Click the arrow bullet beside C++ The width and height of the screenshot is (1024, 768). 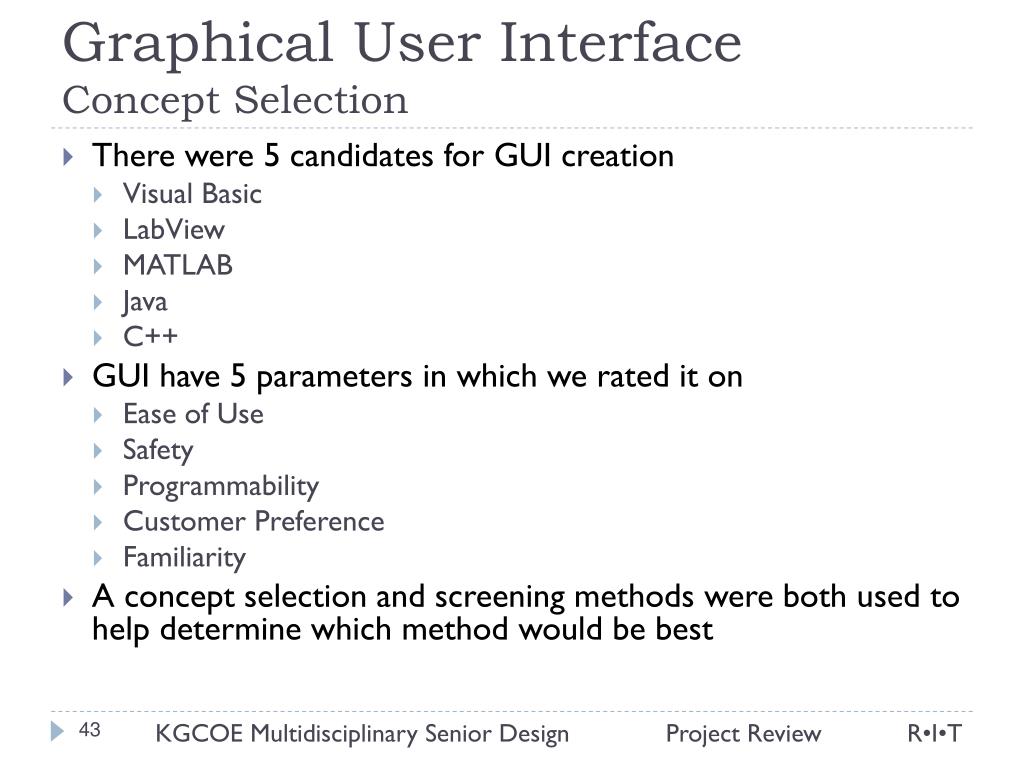99,337
